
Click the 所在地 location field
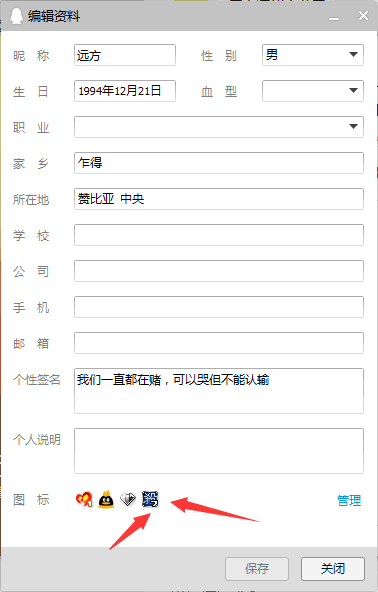pyautogui.click(x=219, y=199)
